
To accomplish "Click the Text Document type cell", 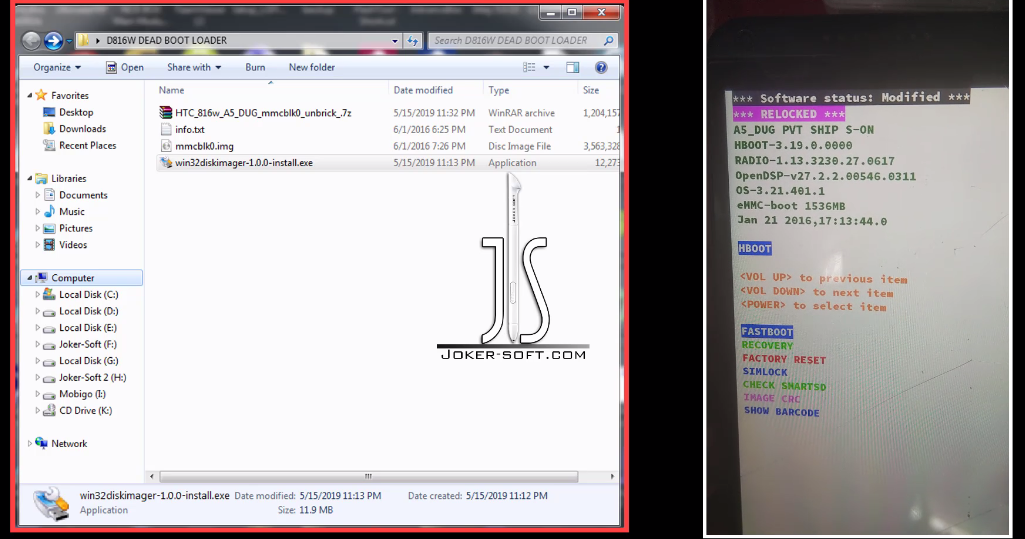I will (520, 129).
